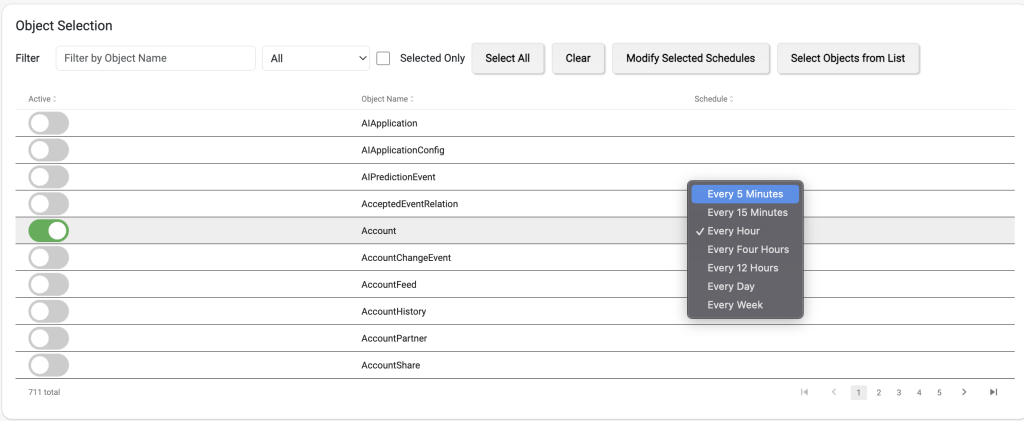Click the AccountChangeEvent object name
Screen dimensions: 1024x421
tap(406, 258)
